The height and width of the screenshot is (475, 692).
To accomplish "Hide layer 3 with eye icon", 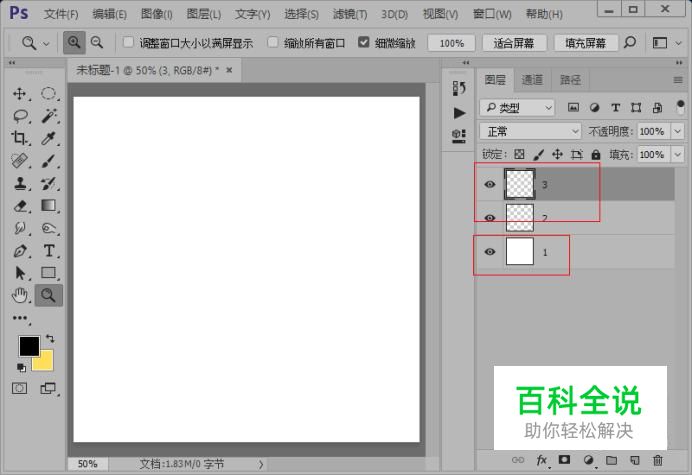I will pos(490,184).
